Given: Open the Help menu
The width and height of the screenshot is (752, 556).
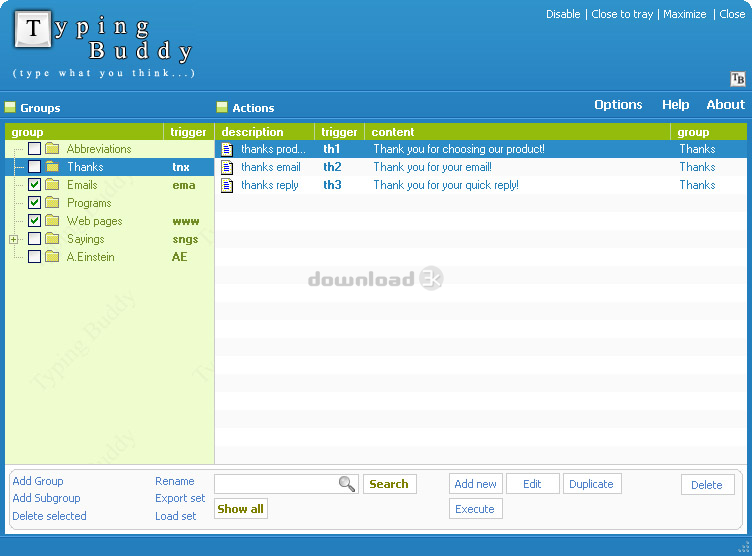Looking at the screenshot, I should click(x=675, y=105).
